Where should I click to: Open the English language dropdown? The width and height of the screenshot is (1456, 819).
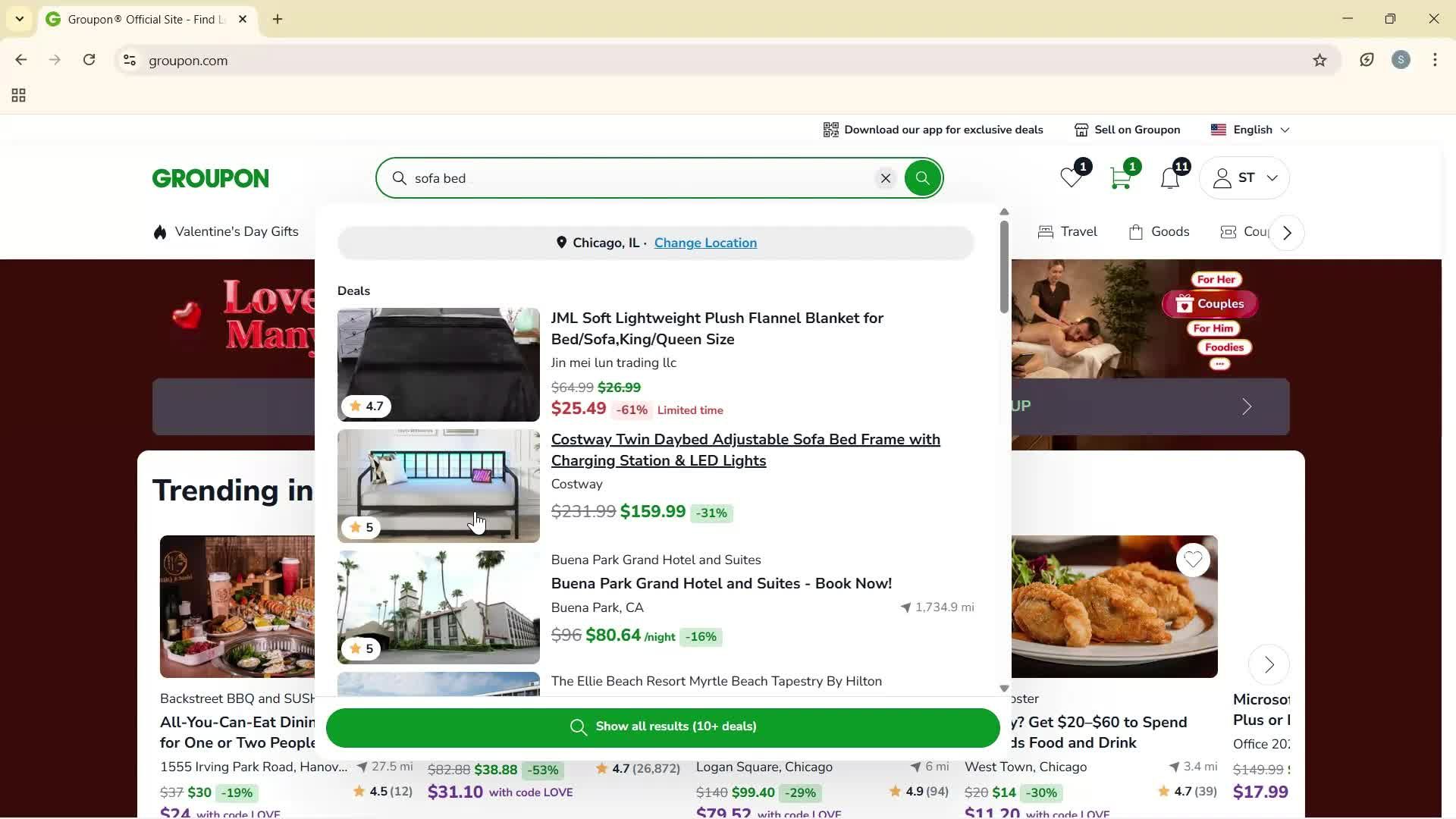coord(1249,129)
